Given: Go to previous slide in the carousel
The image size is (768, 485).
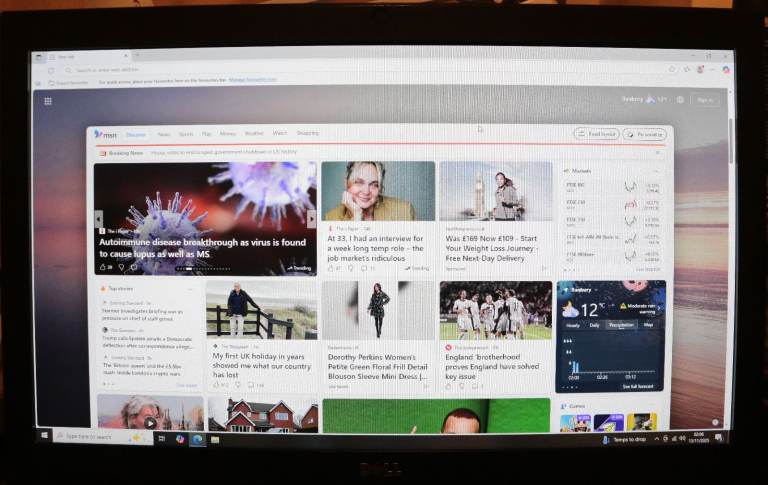Looking at the screenshot, I should [99, 220].
